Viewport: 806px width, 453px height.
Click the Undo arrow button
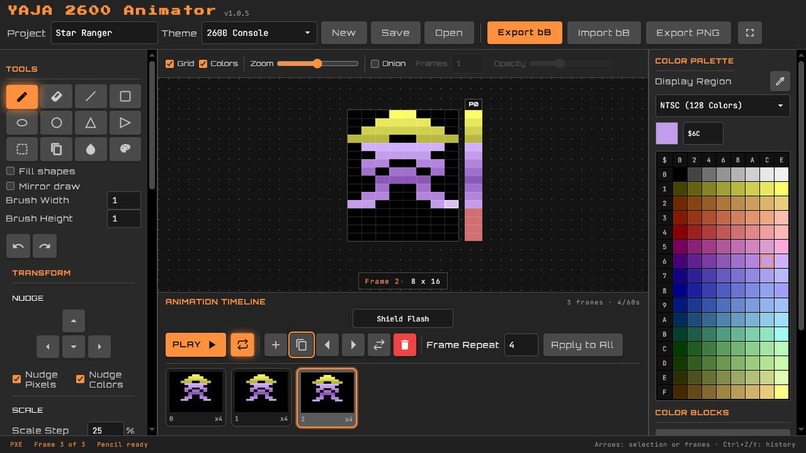pos(18,246)
